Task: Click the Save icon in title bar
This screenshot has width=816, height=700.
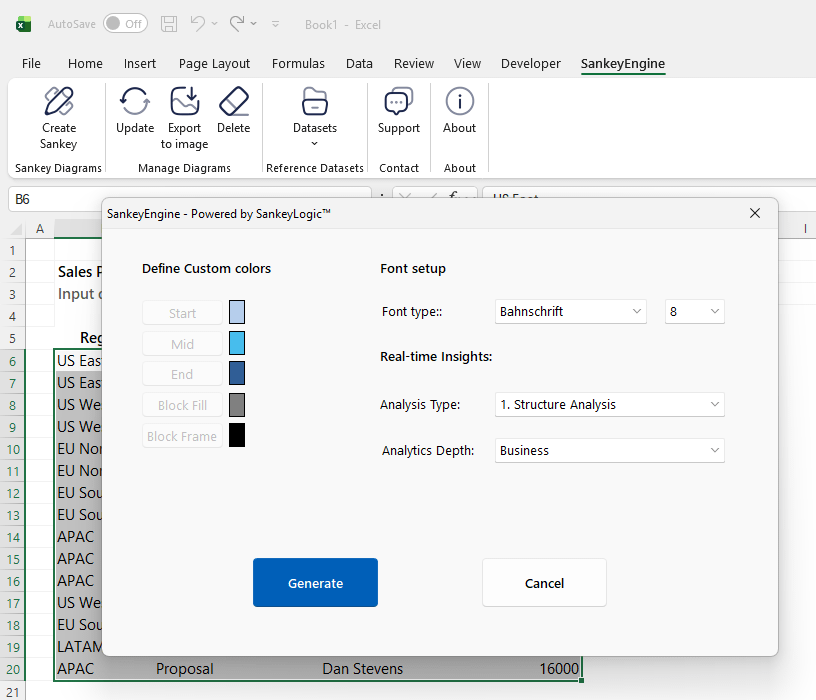Action: tap(169, 24)
